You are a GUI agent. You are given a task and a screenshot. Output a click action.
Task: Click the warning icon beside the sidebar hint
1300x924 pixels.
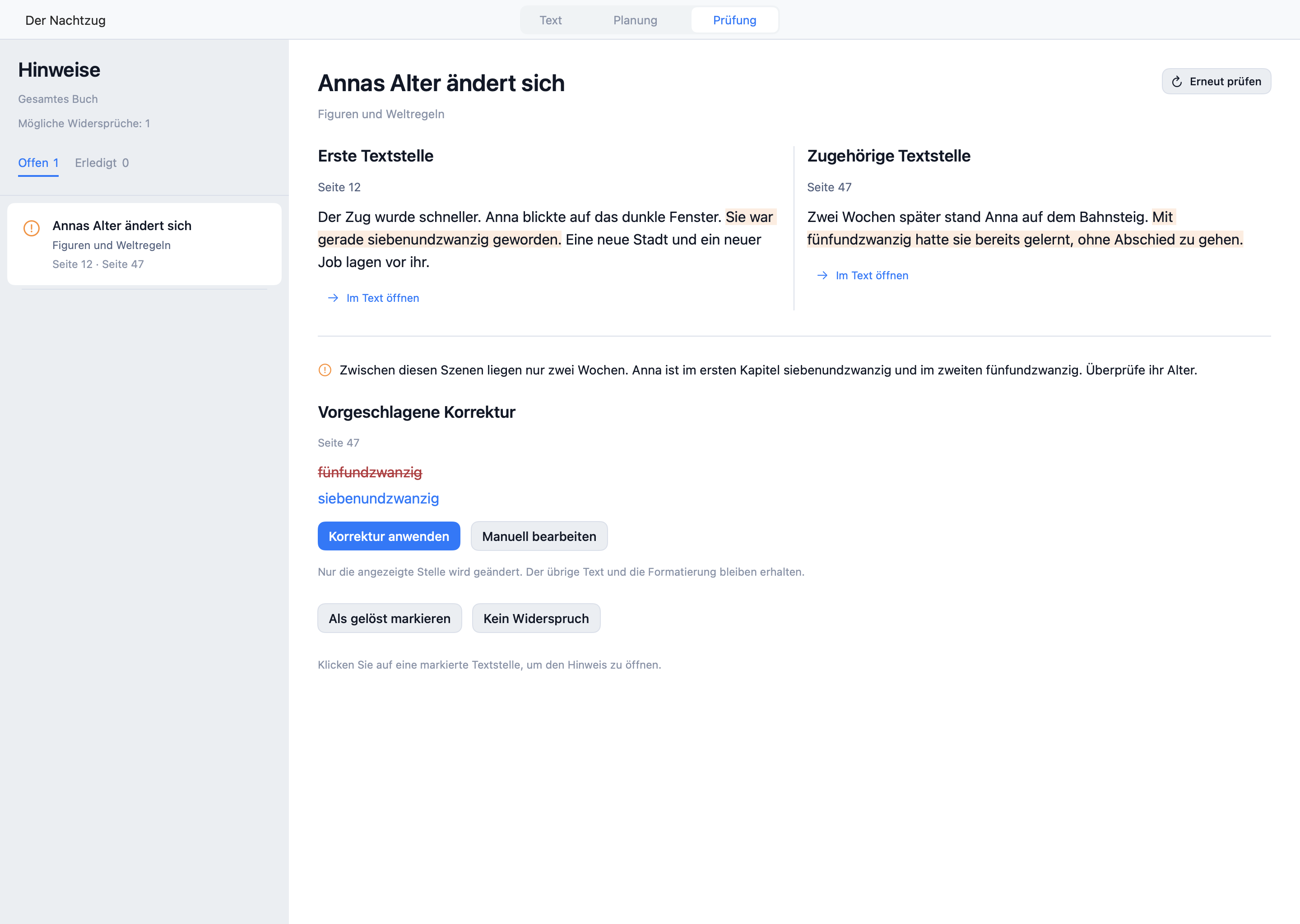point(31,228)
